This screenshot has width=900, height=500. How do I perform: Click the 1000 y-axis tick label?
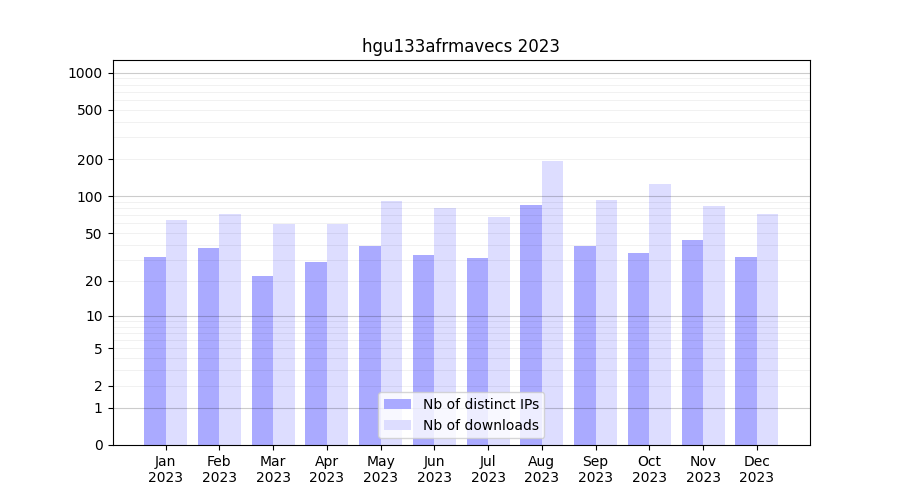coord(85,73)
